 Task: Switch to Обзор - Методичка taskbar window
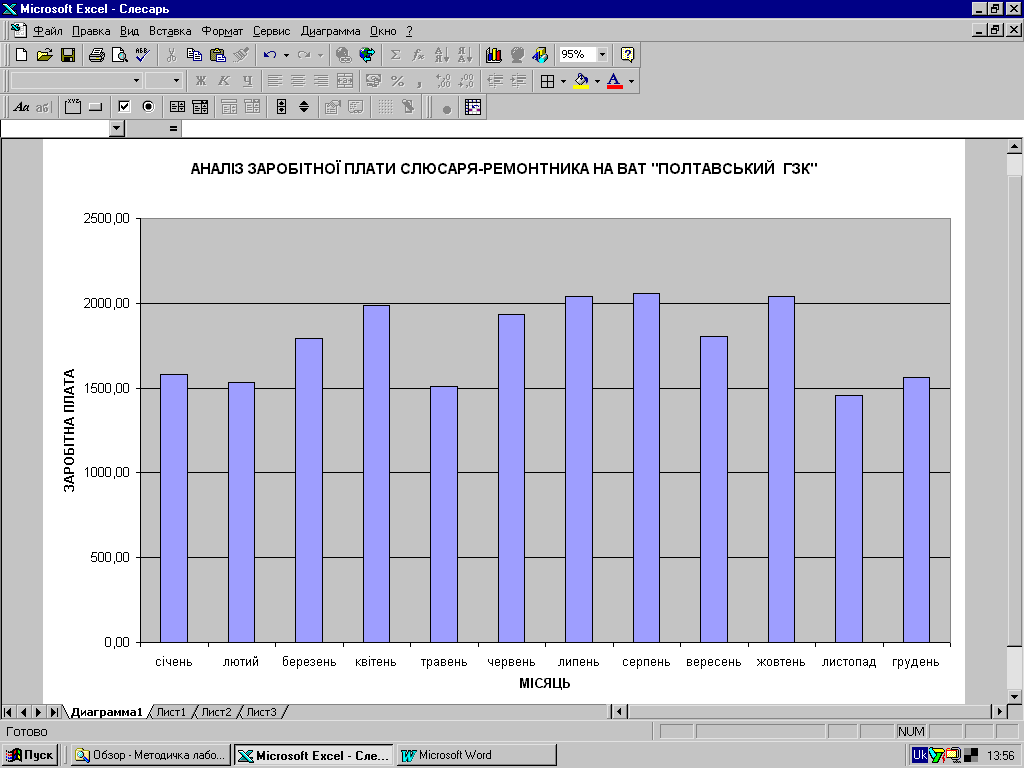click(150, 755)
